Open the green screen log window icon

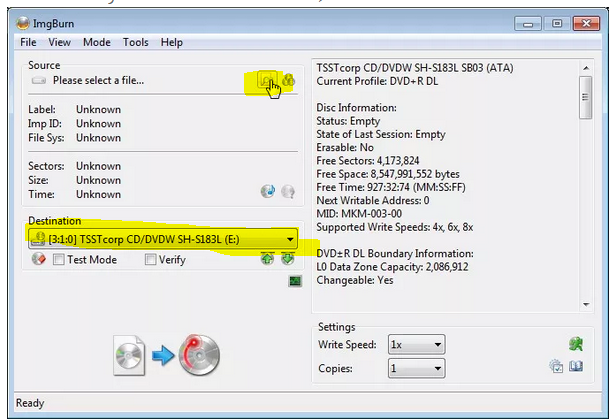coord(295,281)
